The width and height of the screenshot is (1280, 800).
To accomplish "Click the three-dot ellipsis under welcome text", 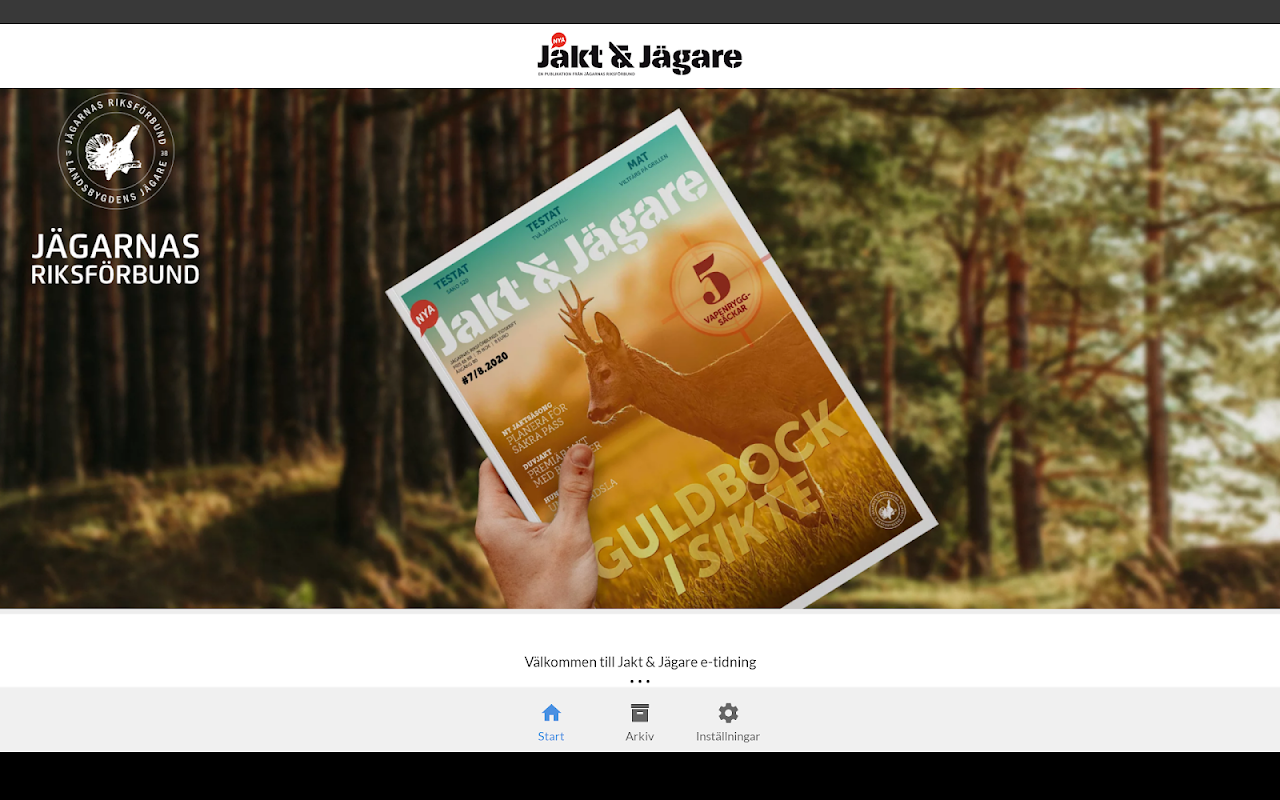I will click(640, 681).
